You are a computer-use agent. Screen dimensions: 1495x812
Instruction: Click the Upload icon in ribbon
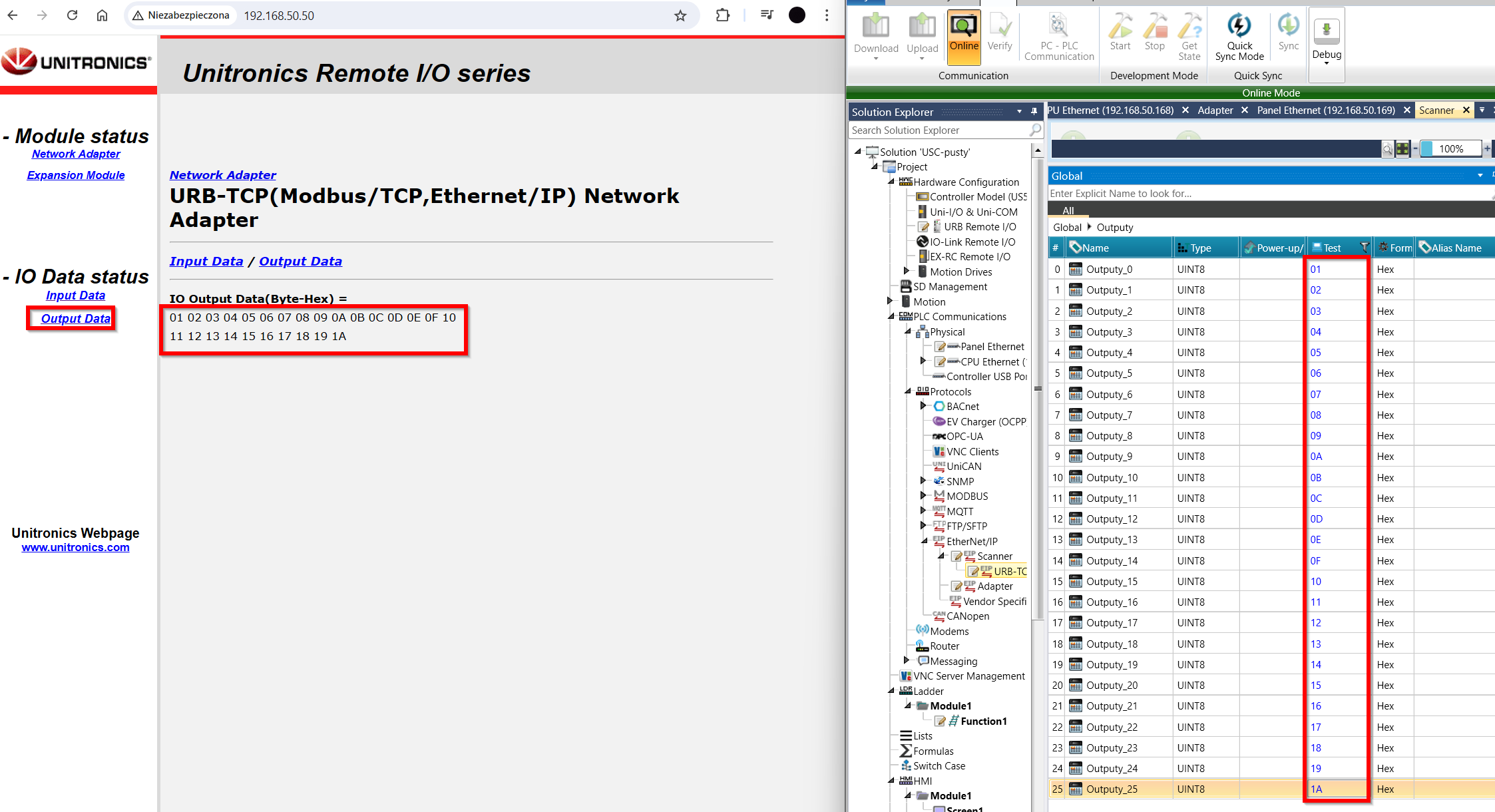pyautogui.click(x=923, y=37)
